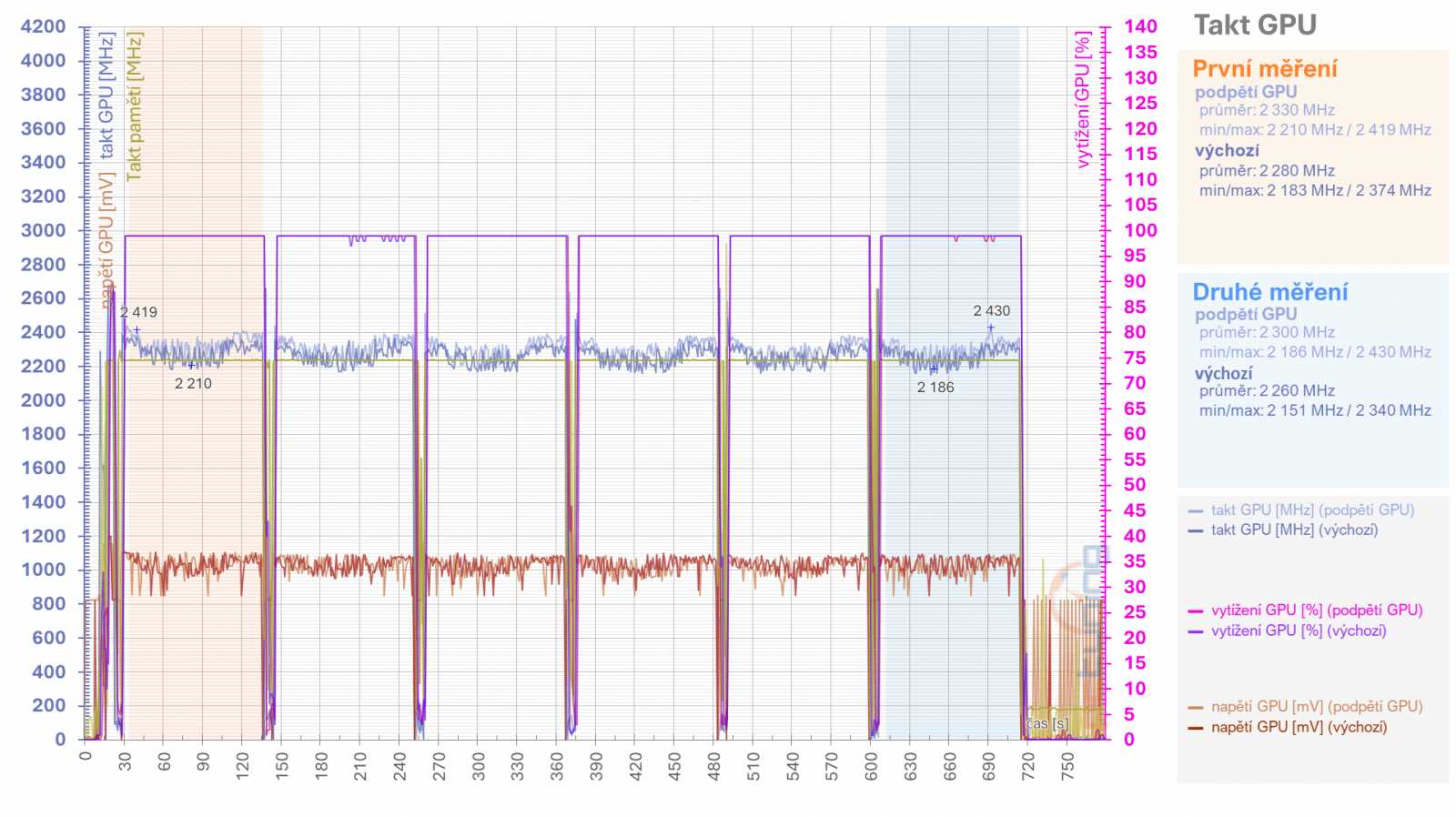Screen dimensions: 1456x817
Task: Click 'podpětí GPU' subheading under První měření
Action: [1246, 92]
